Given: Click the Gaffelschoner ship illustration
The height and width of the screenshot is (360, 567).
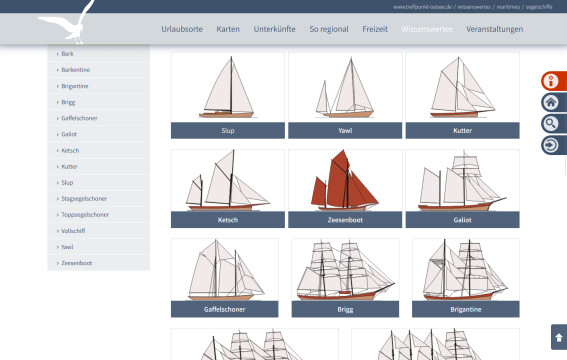Looking at the screenshot, I should 225,270.
